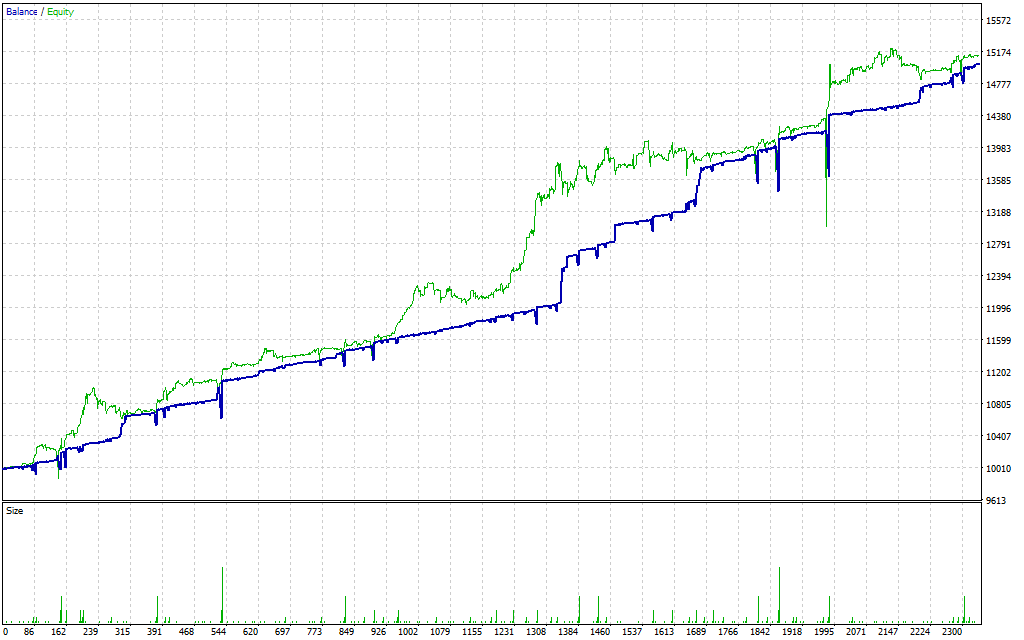Click the blue Balance legend label

coord(21,12)
